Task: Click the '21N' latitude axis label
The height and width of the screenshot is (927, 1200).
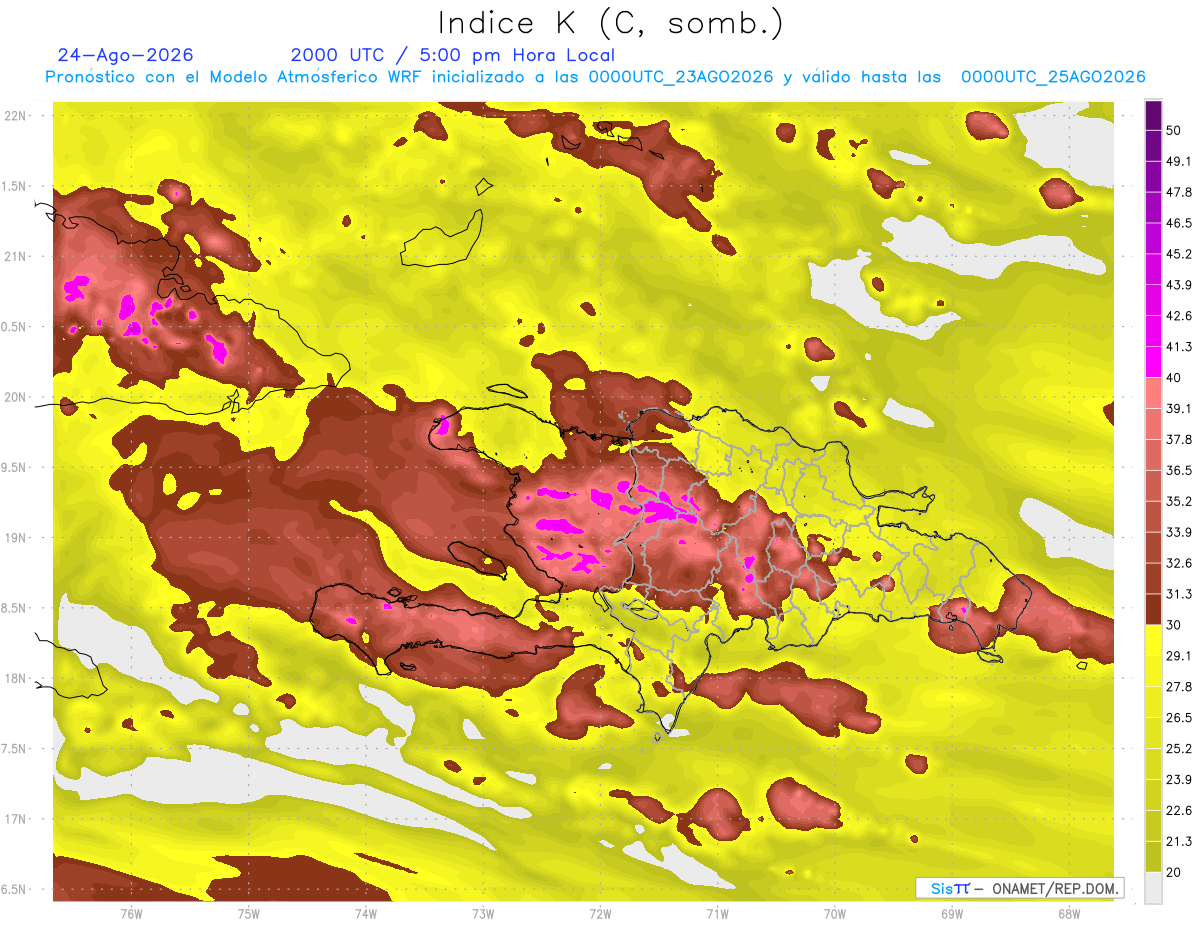Action: [17, 256]
